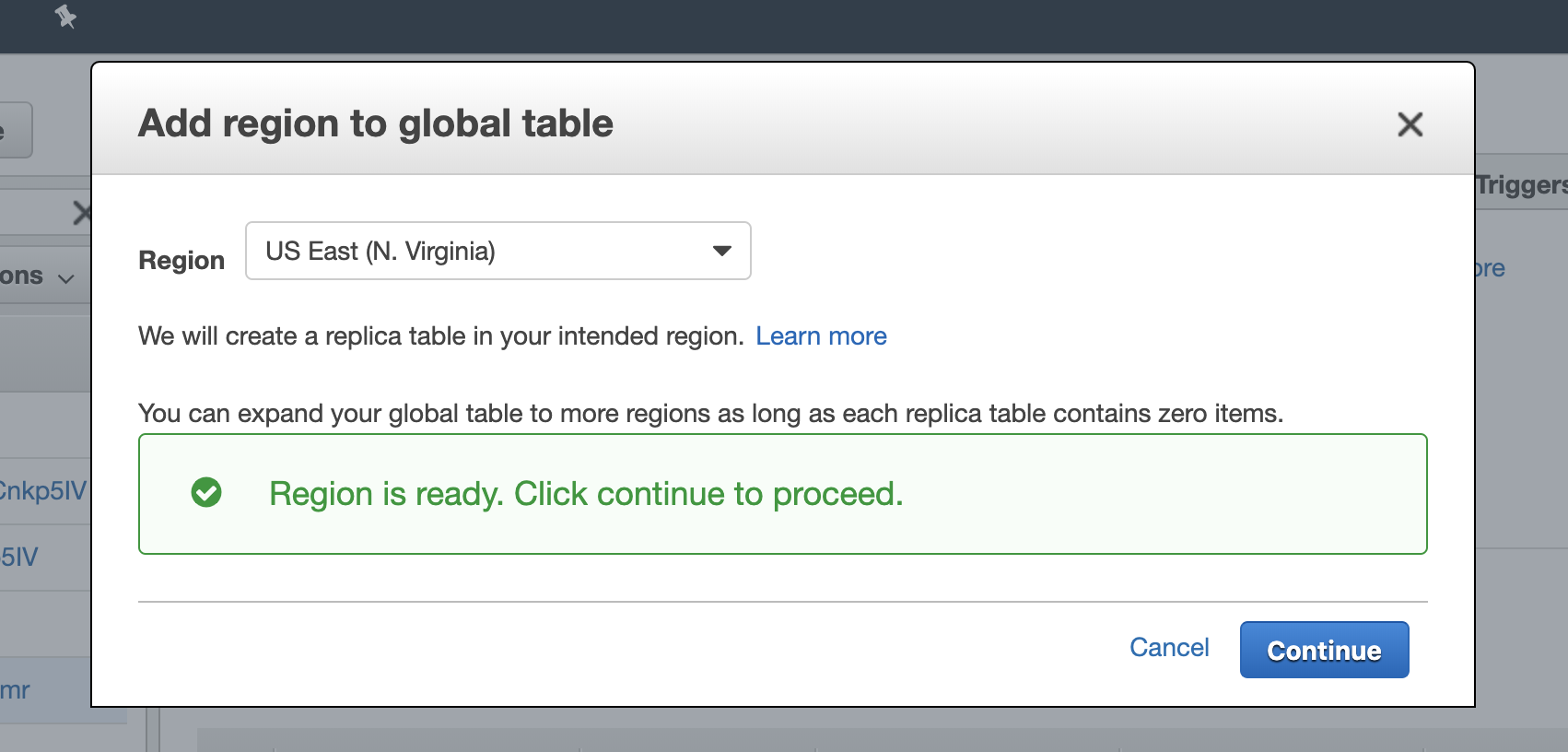Click the Region dropdown caret arrow
1568x752 pixels.
722,251
